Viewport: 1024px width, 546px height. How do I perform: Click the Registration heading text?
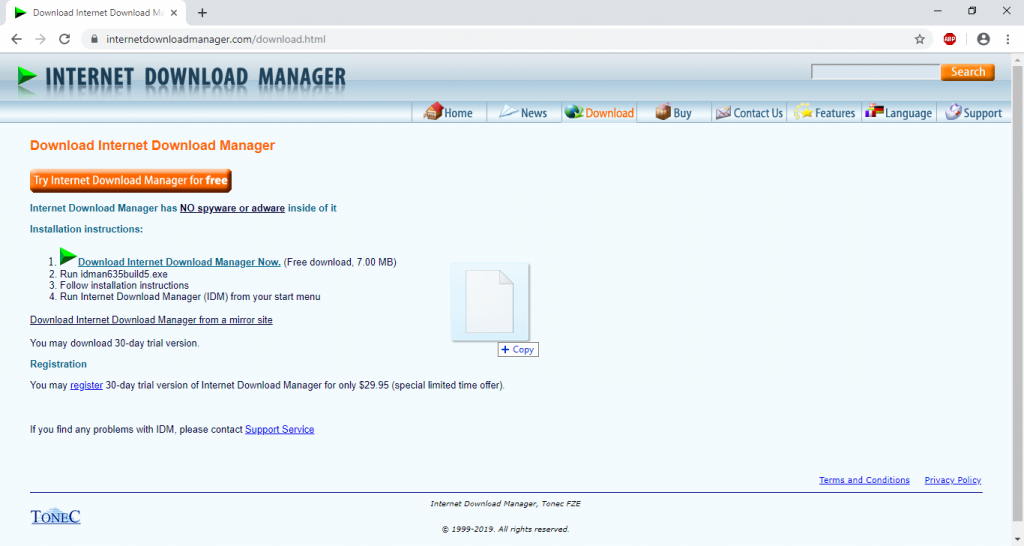[58, 364]
